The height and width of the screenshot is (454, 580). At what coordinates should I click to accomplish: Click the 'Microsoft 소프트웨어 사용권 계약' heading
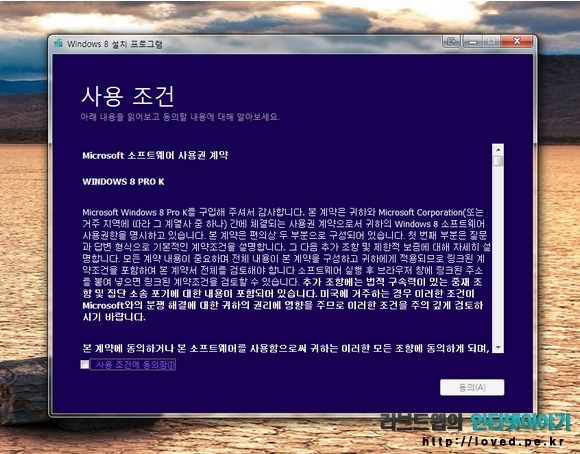pos(155,155)
